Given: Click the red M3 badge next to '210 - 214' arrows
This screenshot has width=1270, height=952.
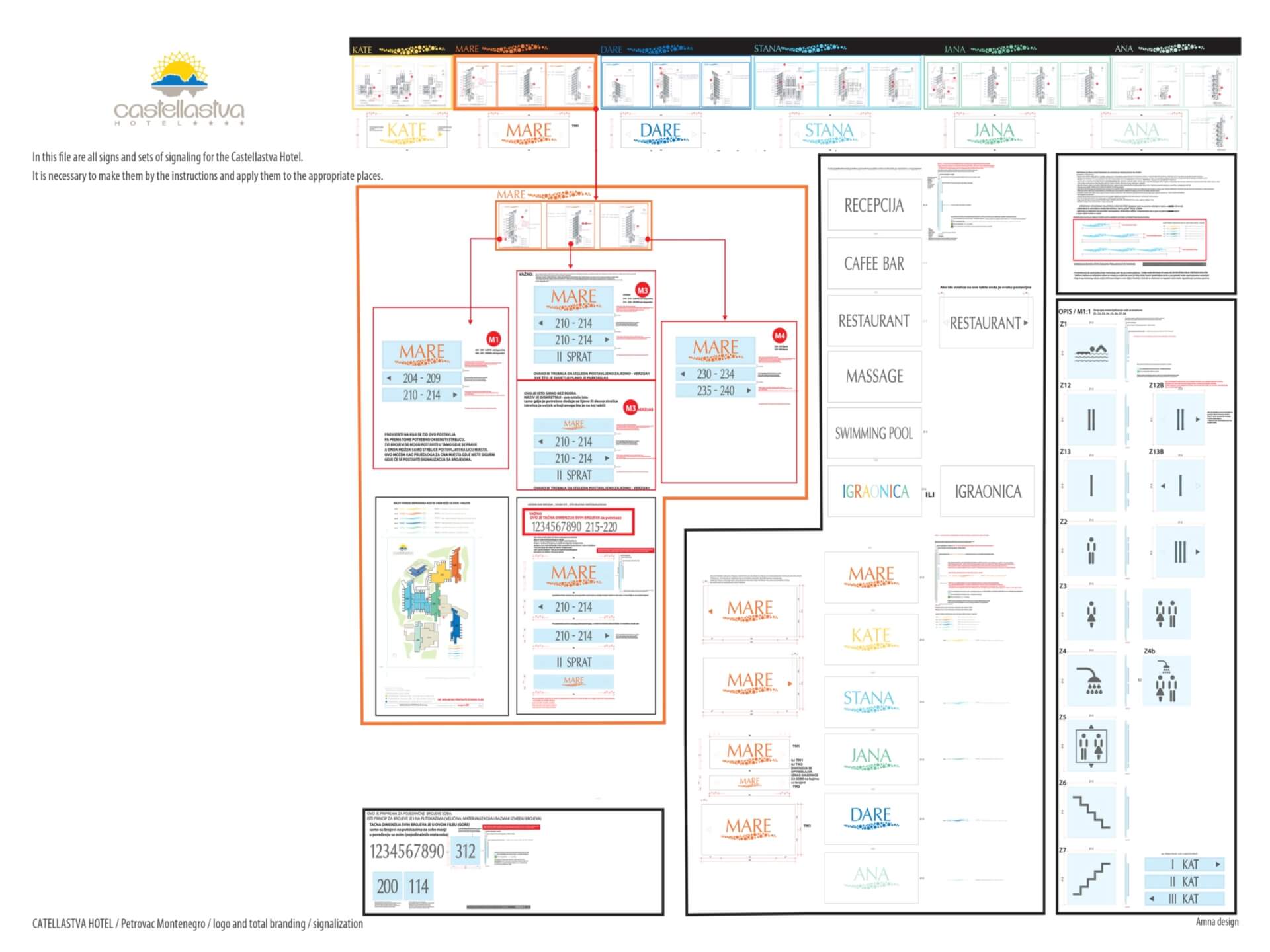Looking at the screenshot, I should click(x=642, y=290).
